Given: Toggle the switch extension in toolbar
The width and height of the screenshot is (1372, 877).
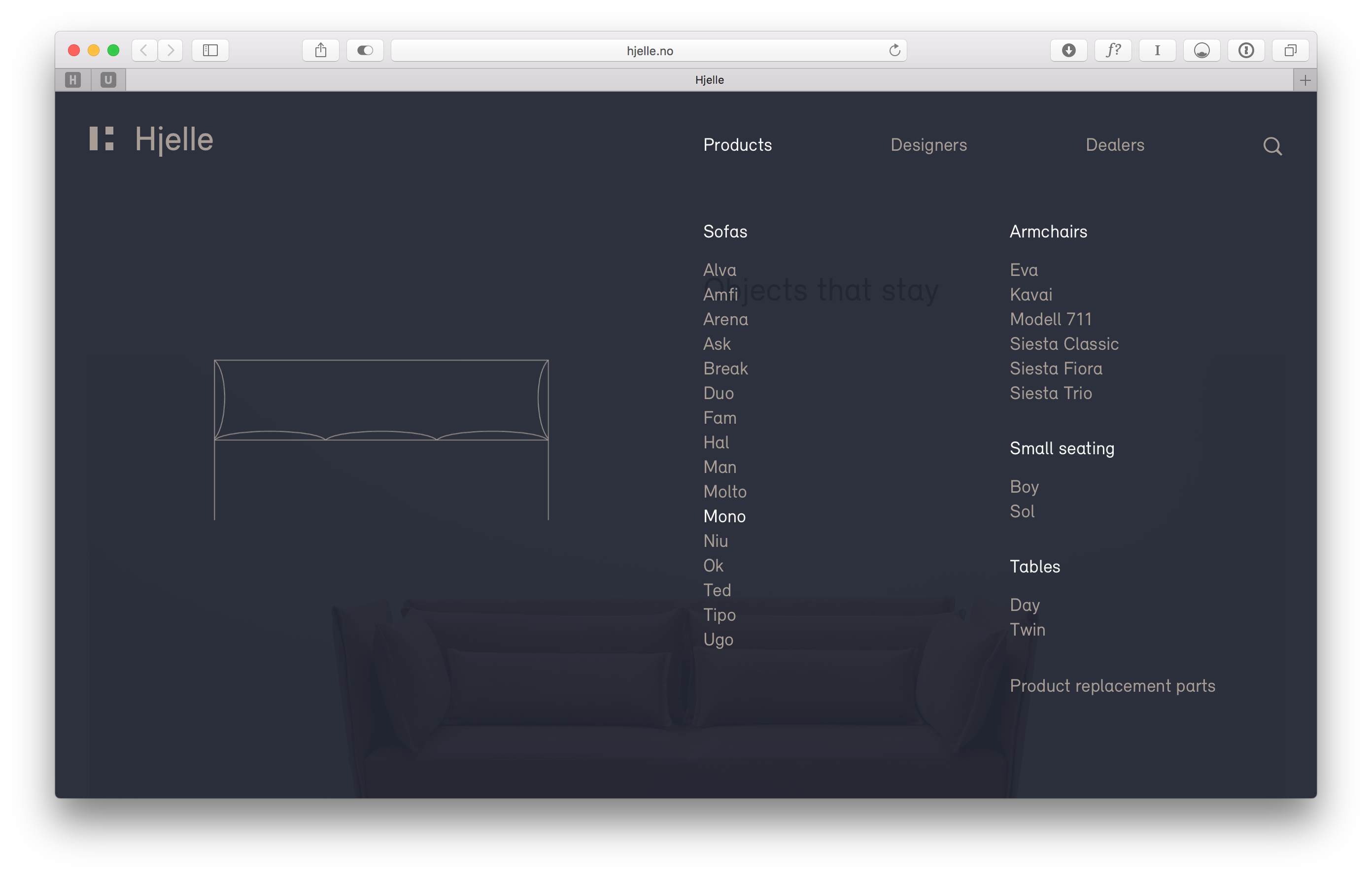Looking at the screenshot, I should (x=365, y=50).
